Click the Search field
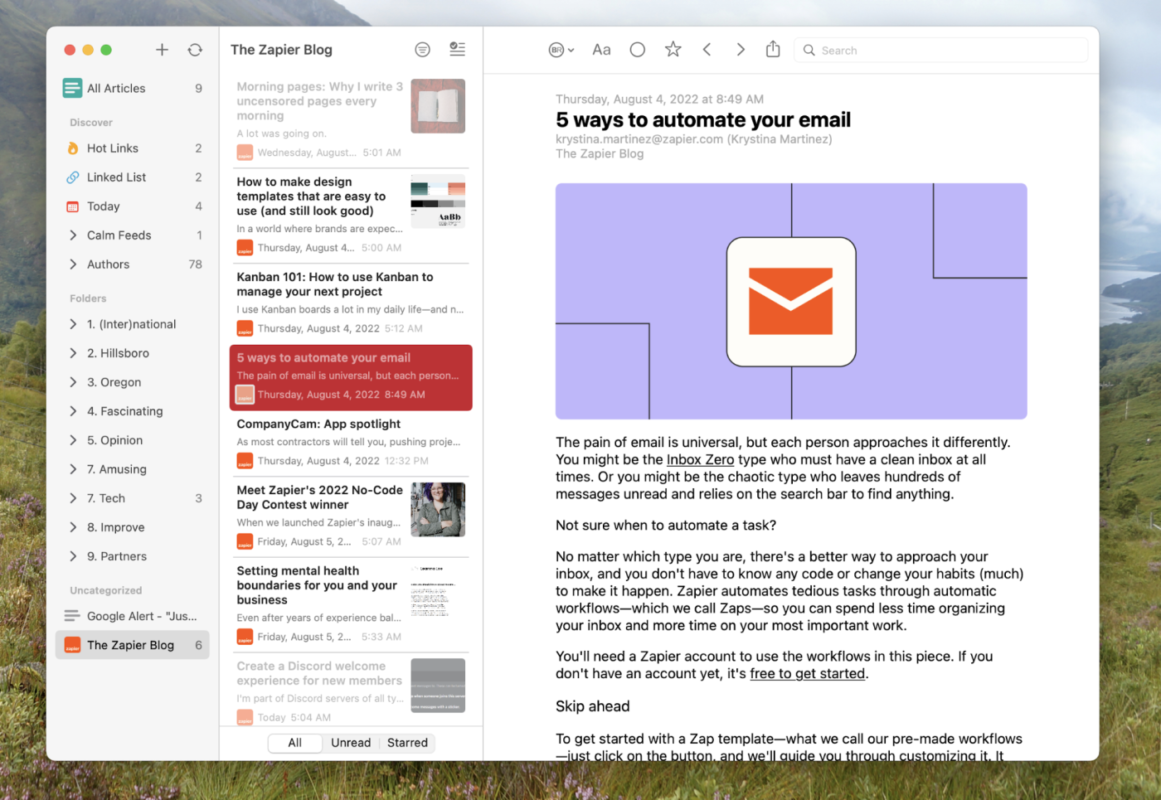The image size is (1161, 800). (940, 50)
